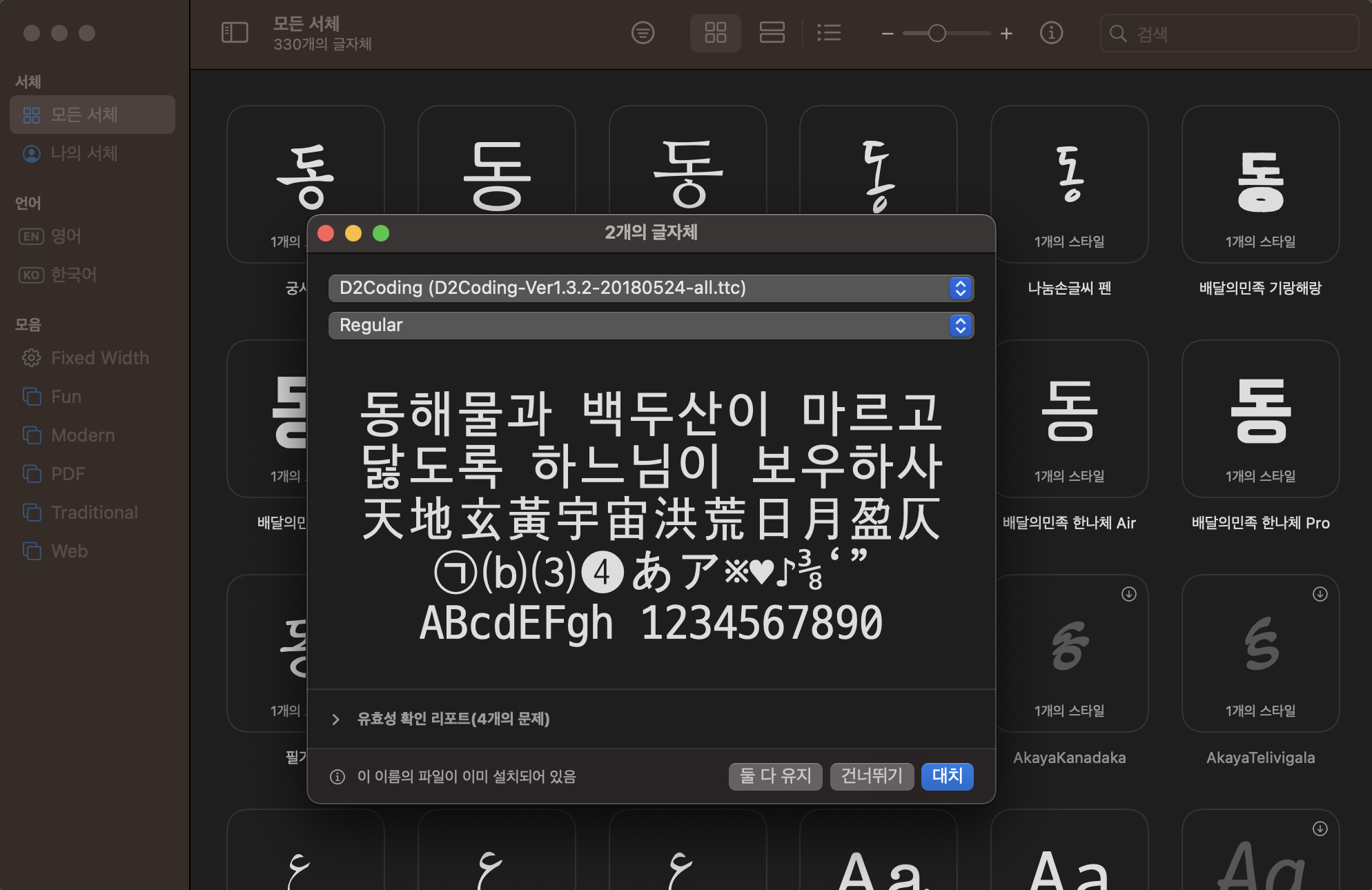Open the filter options circle icon
1372x890 pixels.
coord(643,32)
